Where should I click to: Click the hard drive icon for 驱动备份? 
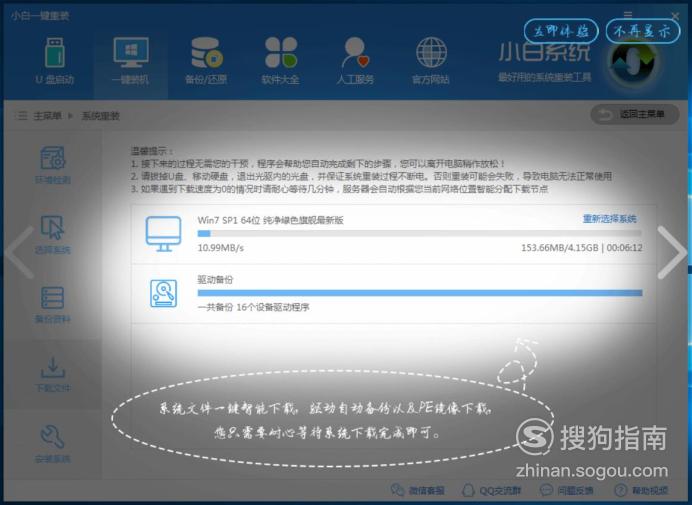(x=163, y=293)
